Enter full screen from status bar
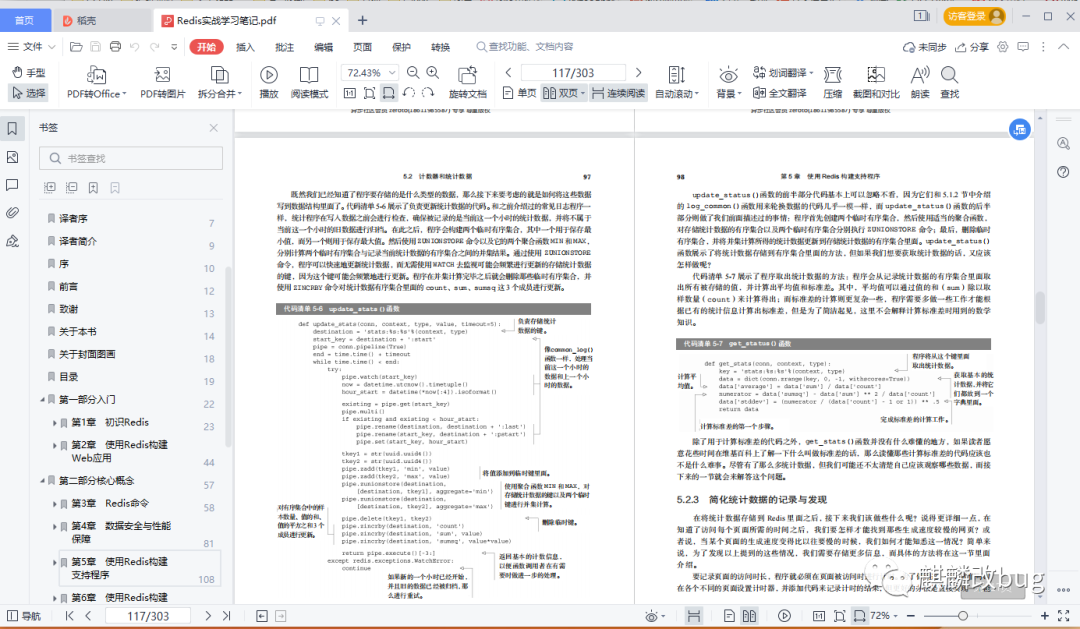 point(1063,616)
